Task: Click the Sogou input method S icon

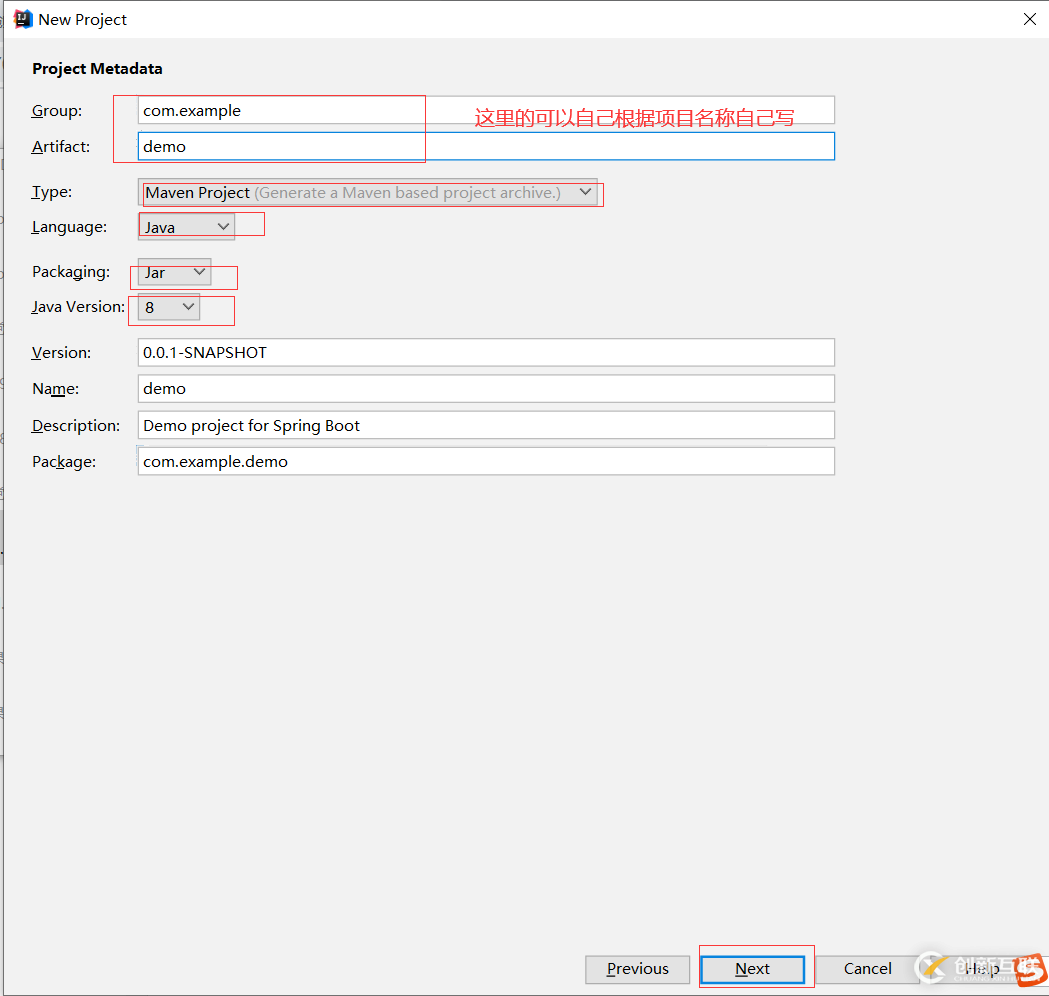Action: (1030, 968)
